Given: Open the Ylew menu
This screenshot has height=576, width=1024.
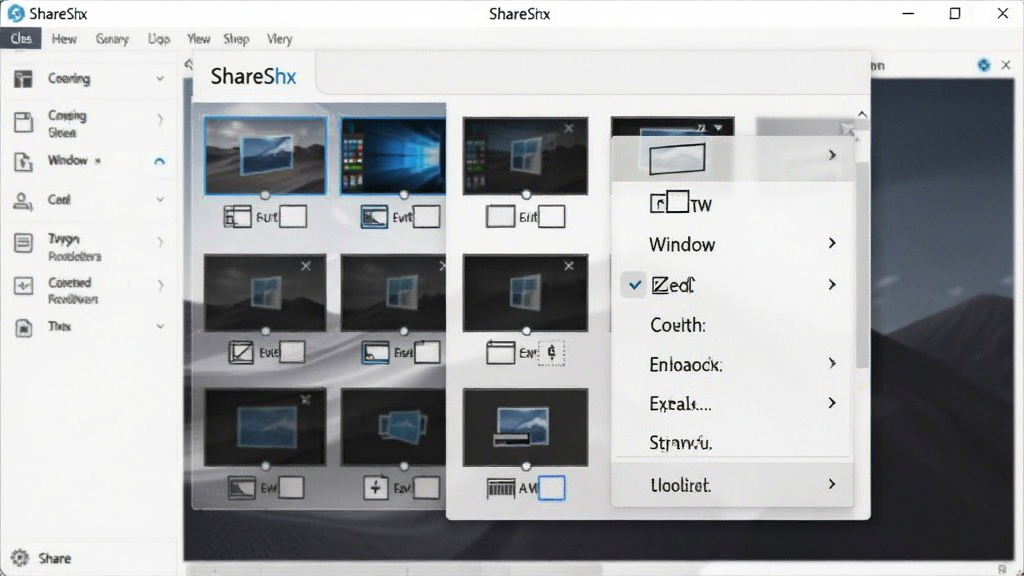Looking at the screenshot, I should point(199,39).
